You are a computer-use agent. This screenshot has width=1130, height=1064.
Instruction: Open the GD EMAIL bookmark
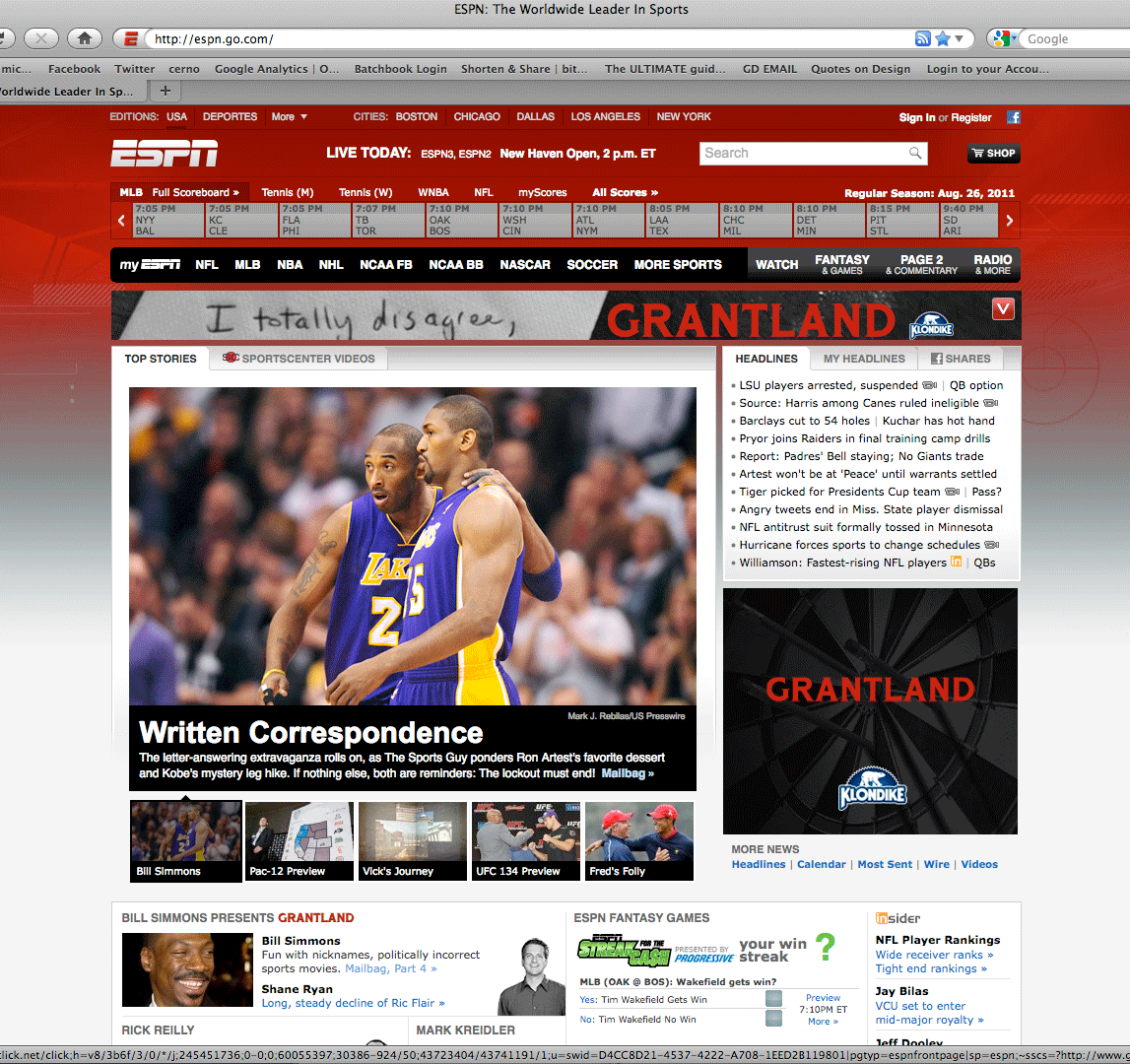(x=769, y=69)
